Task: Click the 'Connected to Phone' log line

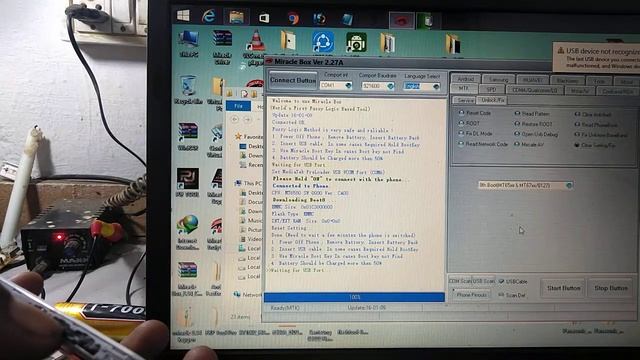Action: [300, 186]
